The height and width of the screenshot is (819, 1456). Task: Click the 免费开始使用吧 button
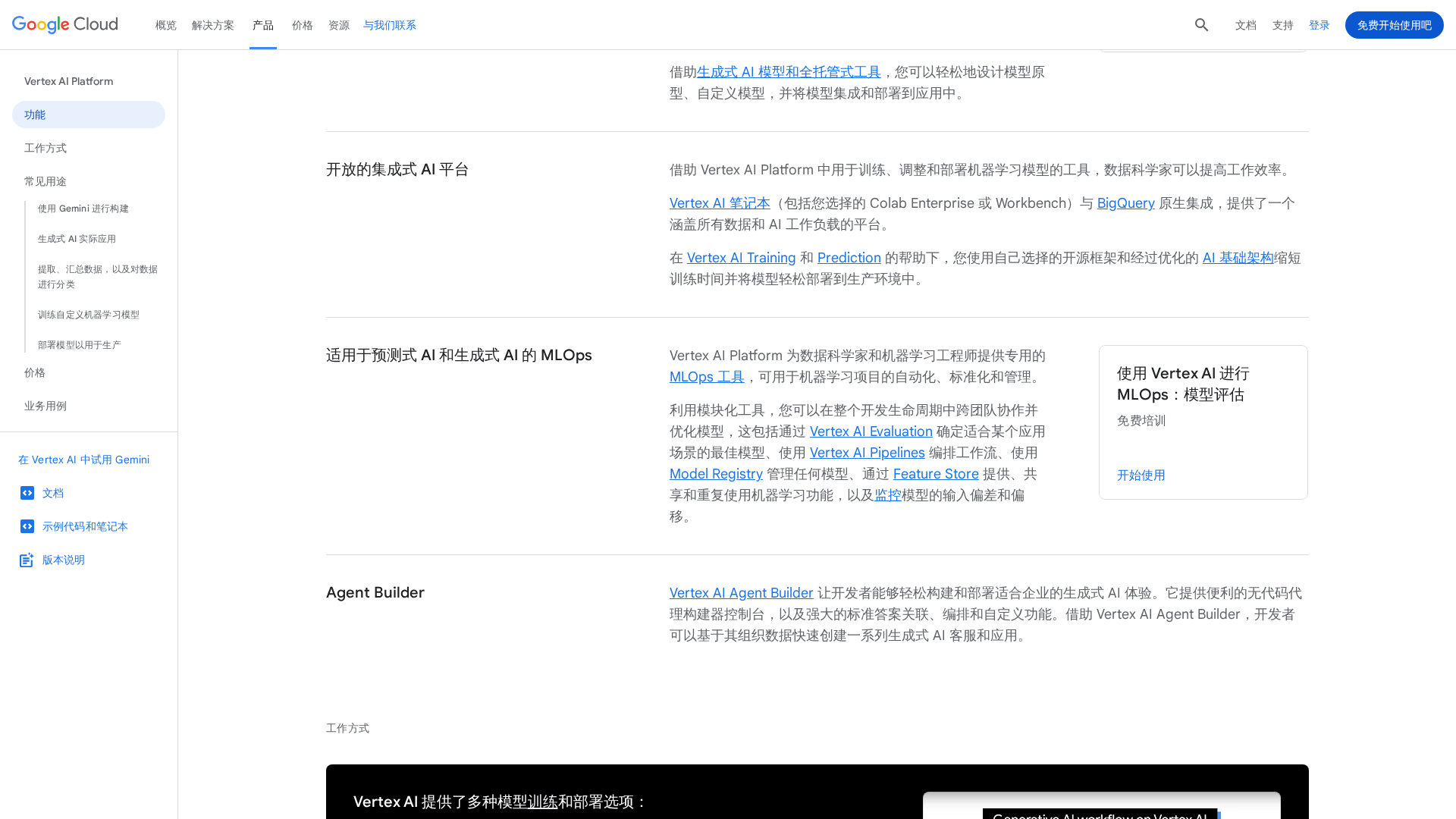pos(1394,24)
